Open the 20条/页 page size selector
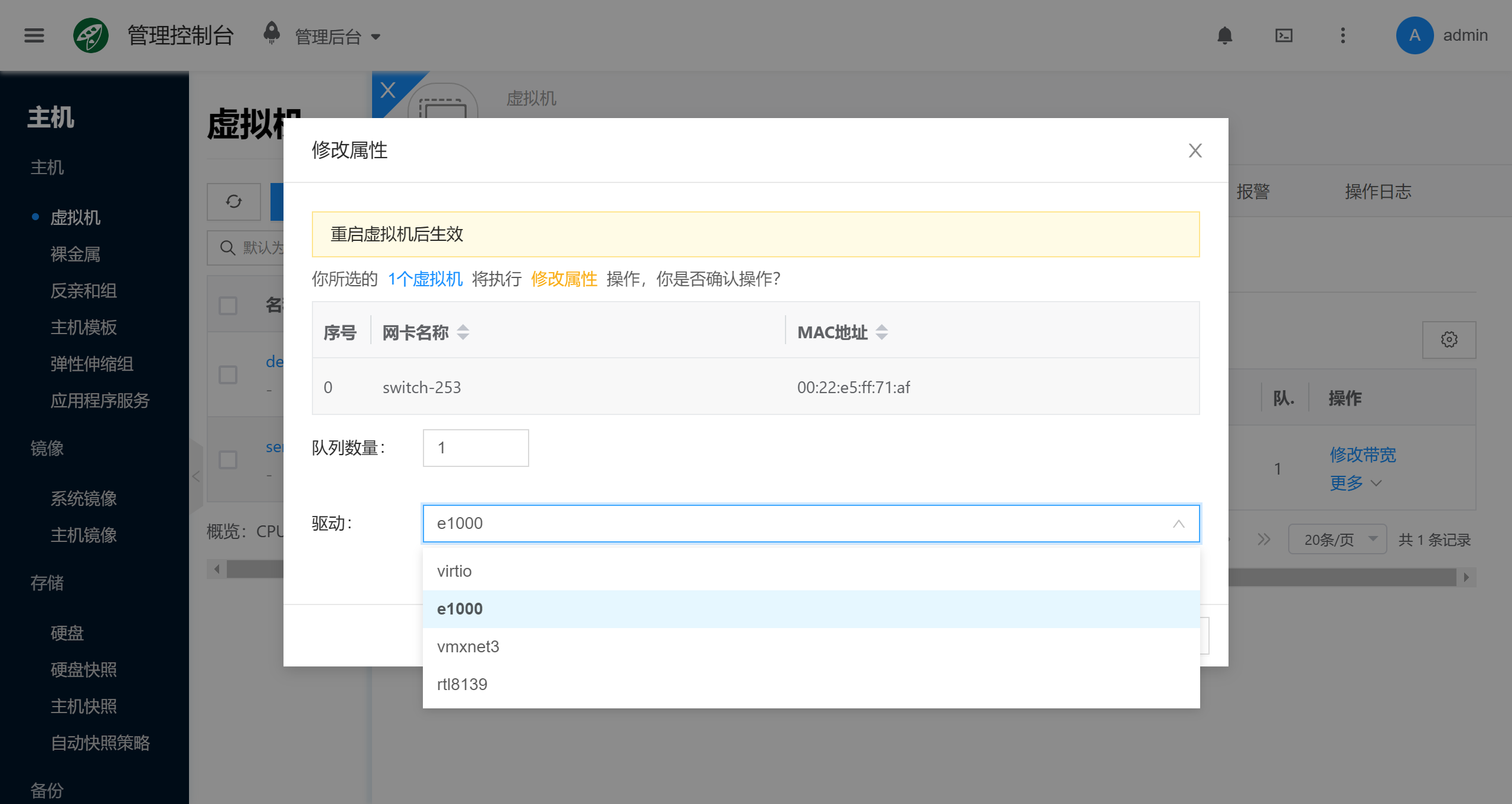 (x=1338, y=540)
